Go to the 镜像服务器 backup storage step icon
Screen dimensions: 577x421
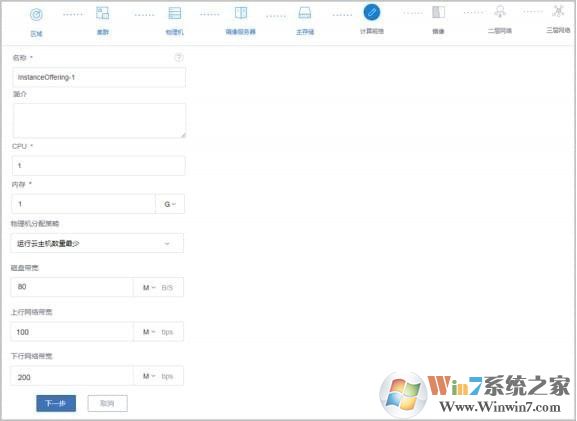click(241, 13)
